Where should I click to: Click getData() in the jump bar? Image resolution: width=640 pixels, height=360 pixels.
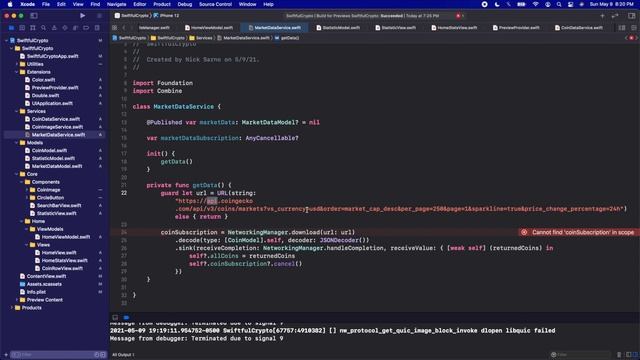coord(287,38)
